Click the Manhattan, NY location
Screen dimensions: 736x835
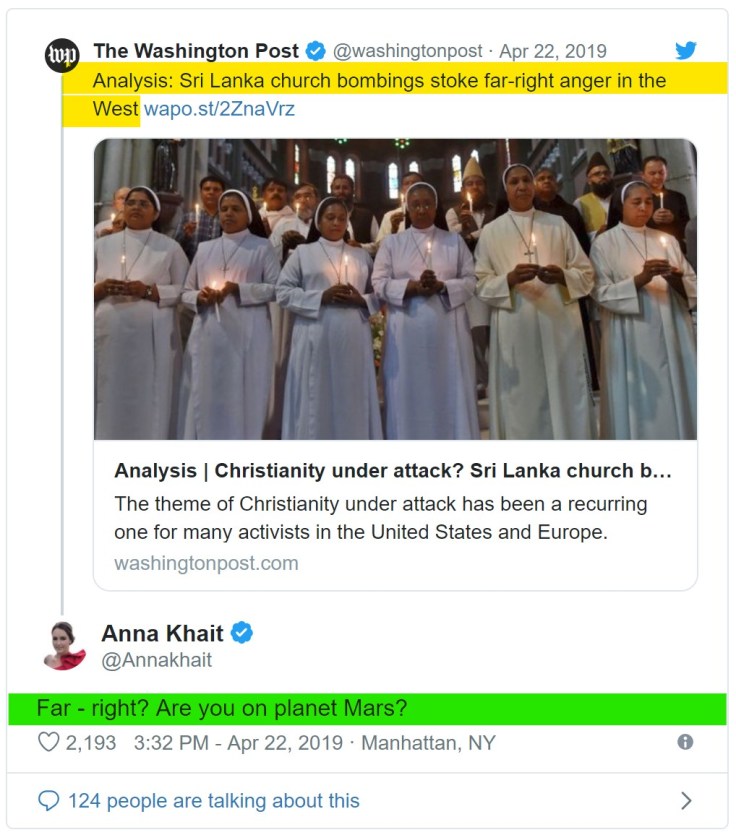428,743
